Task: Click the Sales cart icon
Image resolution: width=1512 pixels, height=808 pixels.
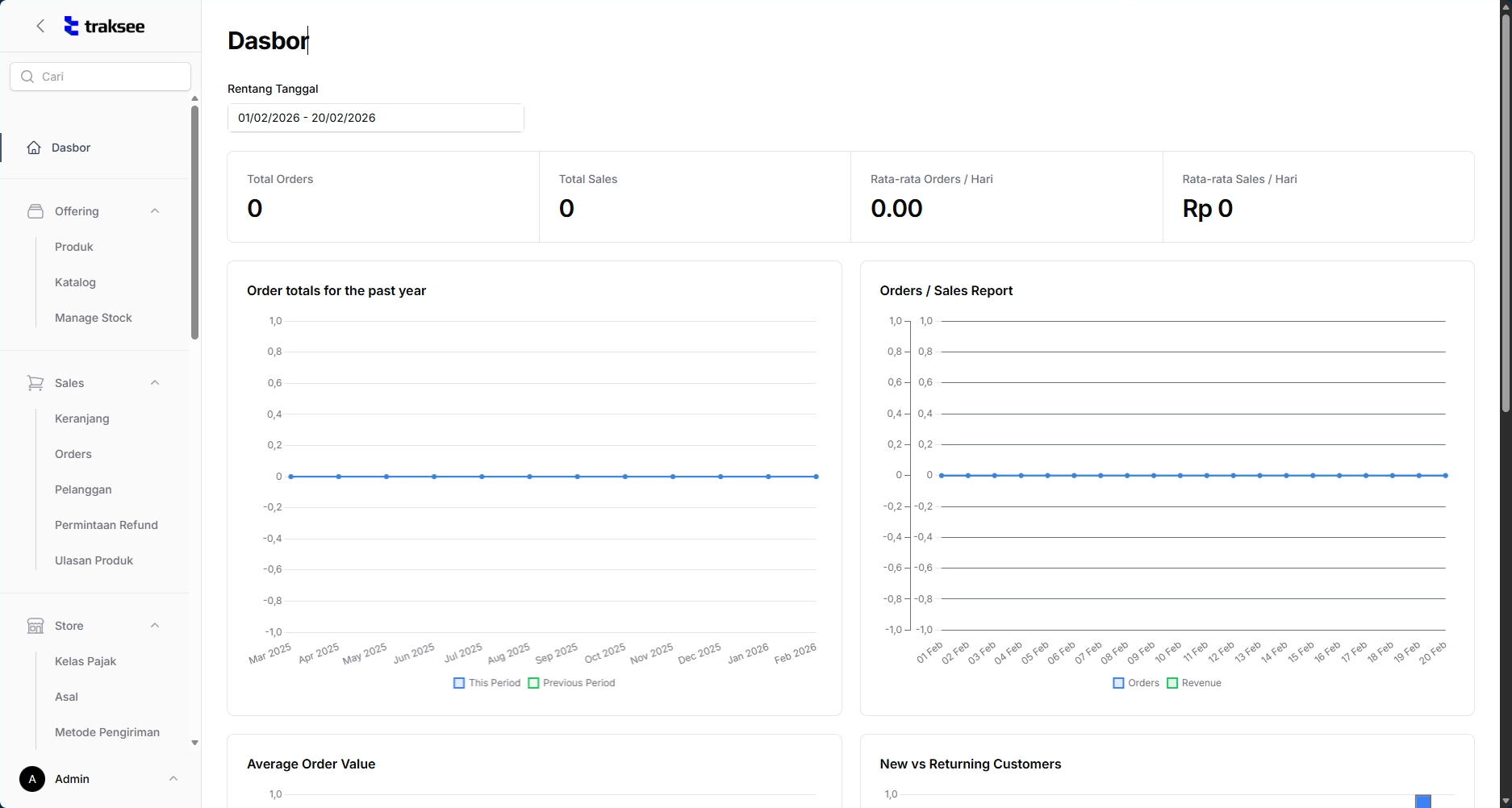Action: (x=36, y=383)
